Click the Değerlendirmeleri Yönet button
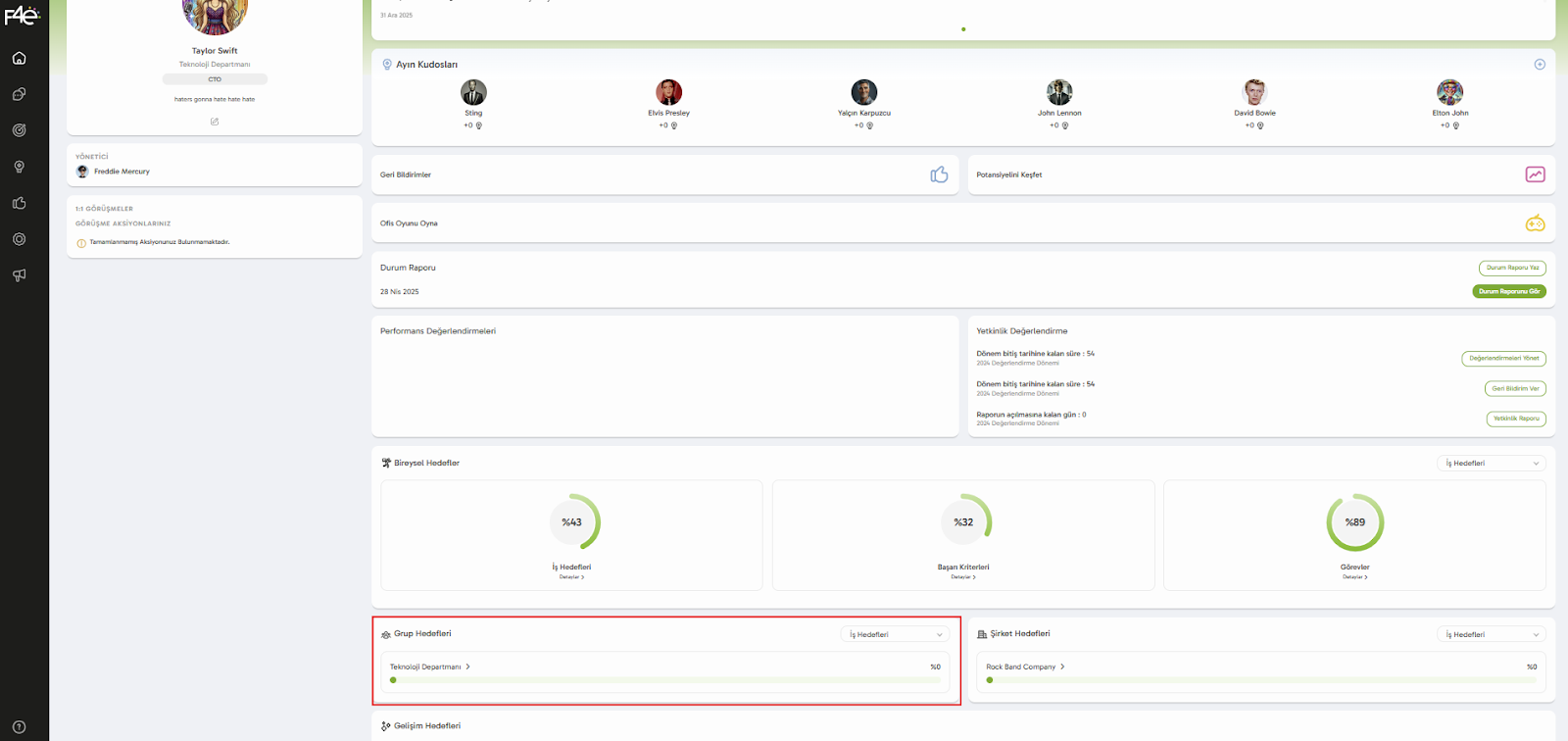The image size is (1568, 741). [1503, 359]
